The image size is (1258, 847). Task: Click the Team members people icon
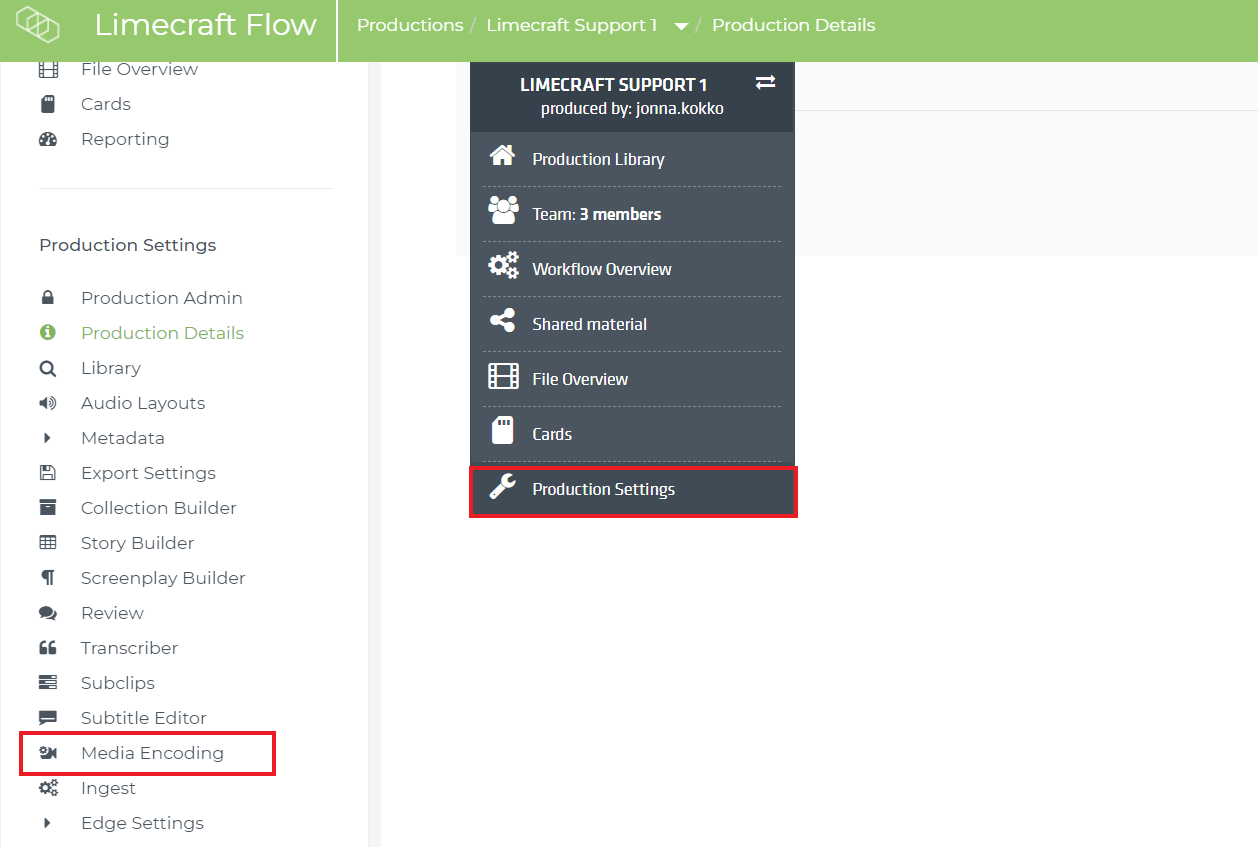point(503,210)
